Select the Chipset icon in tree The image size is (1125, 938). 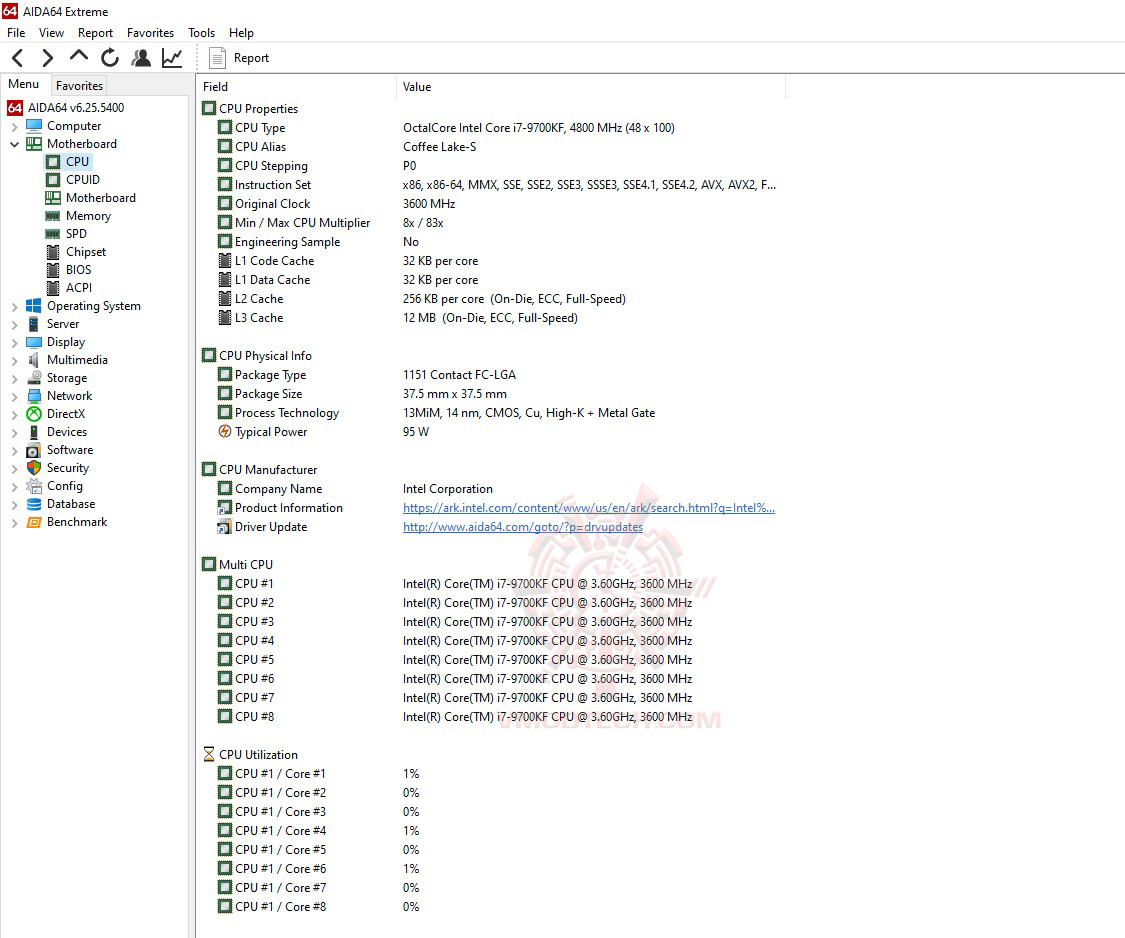(53, 252)
